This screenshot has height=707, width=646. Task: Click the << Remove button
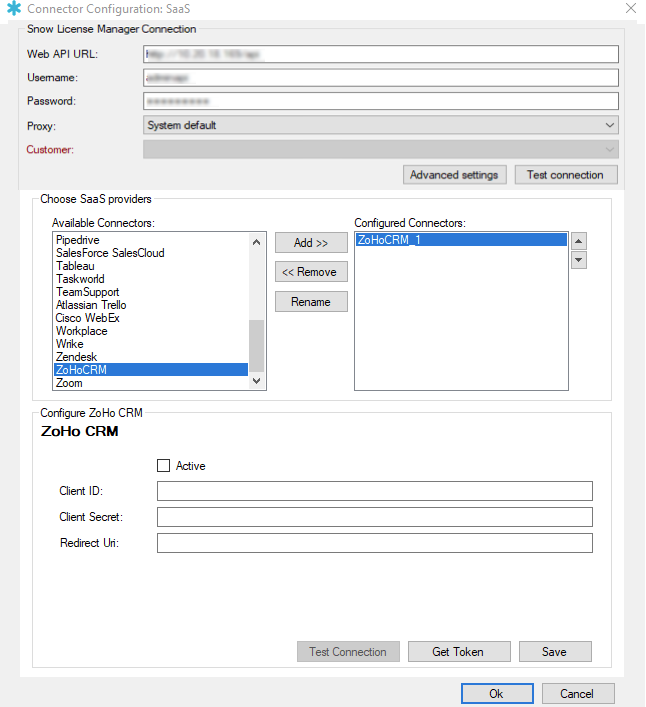[x=311, y=272]
